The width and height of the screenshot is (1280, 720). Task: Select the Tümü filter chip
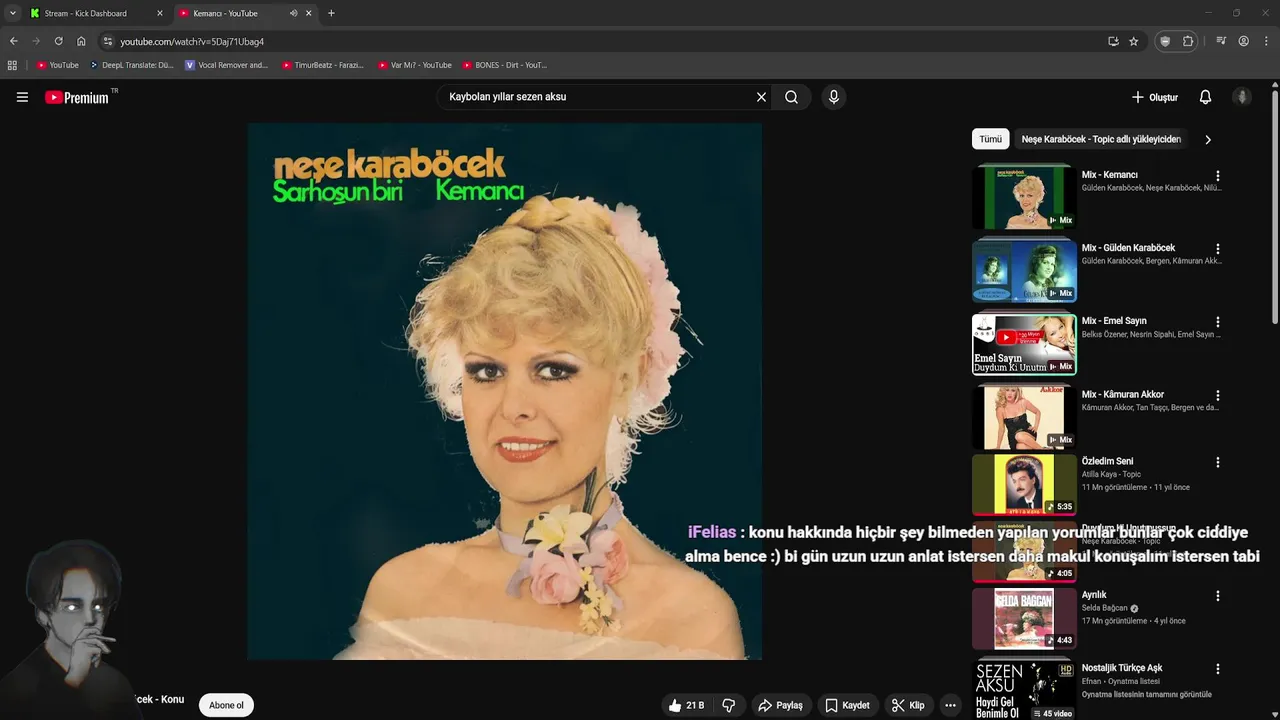pyautogui.click(x=990, y=139)
